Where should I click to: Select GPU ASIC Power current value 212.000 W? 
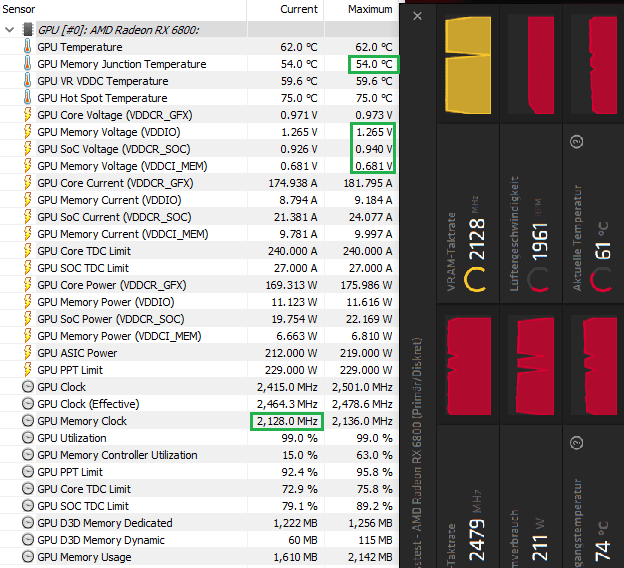coord(291,353)
